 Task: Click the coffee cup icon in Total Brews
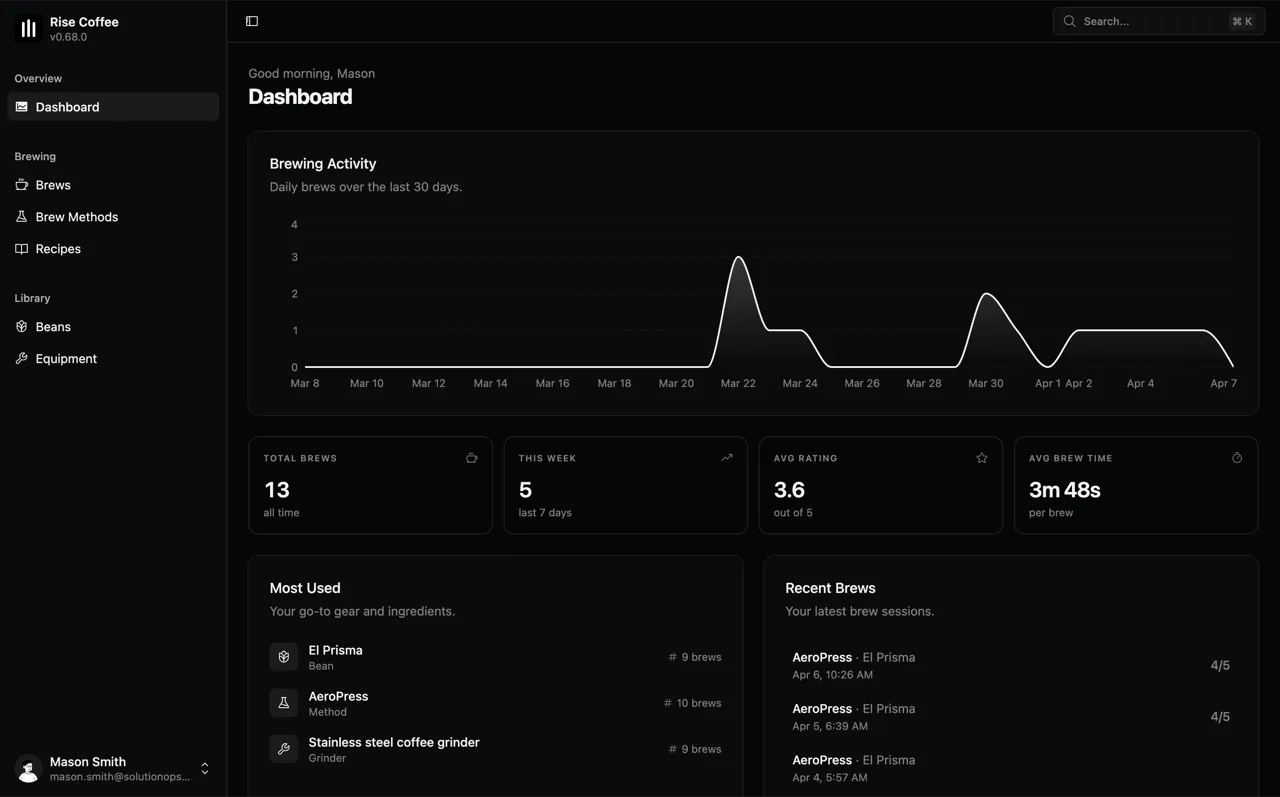tap(472, 458)
